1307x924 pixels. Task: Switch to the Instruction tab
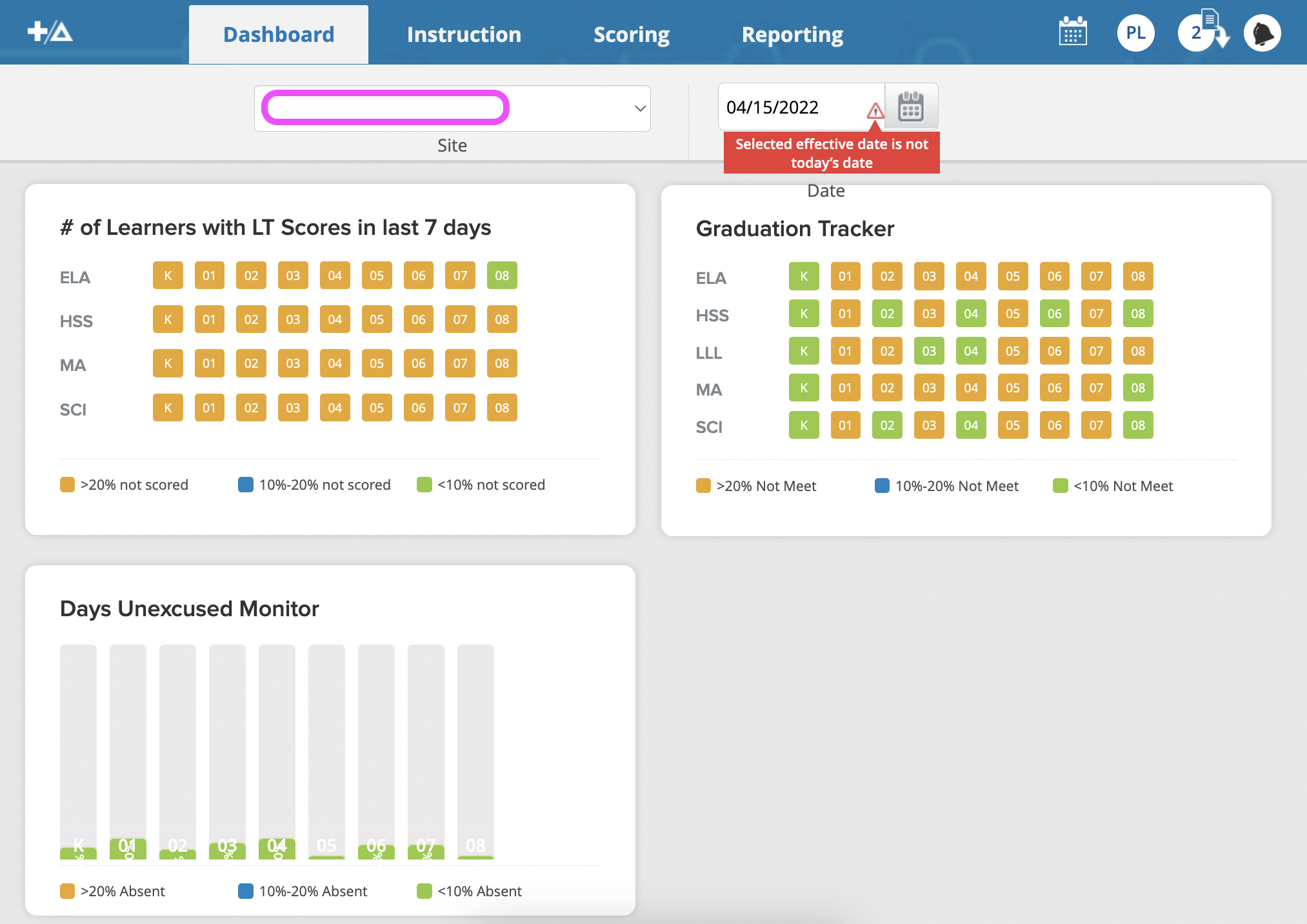464,34
